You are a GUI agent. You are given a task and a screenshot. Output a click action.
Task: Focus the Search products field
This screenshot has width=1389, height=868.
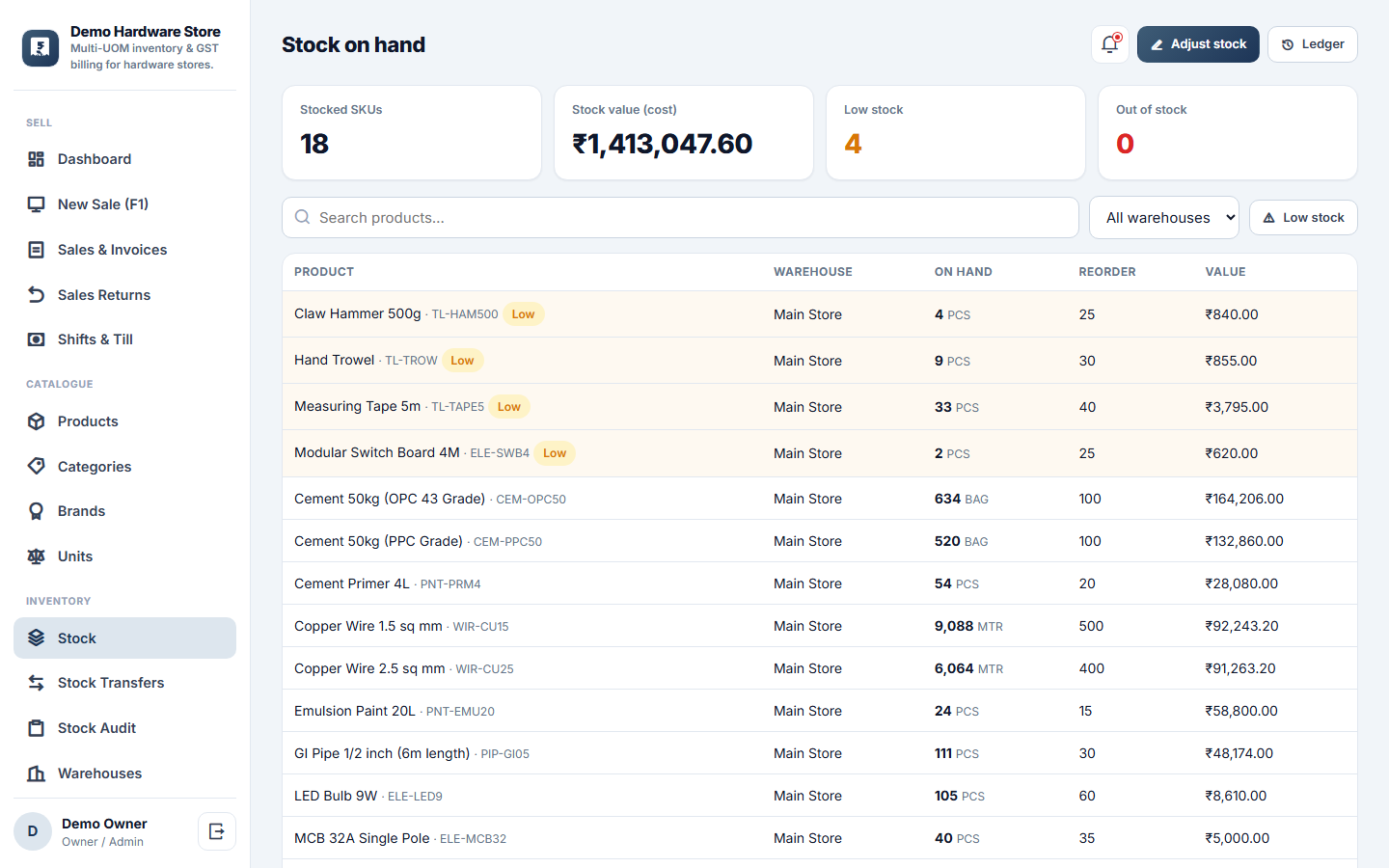coord(680,218)
